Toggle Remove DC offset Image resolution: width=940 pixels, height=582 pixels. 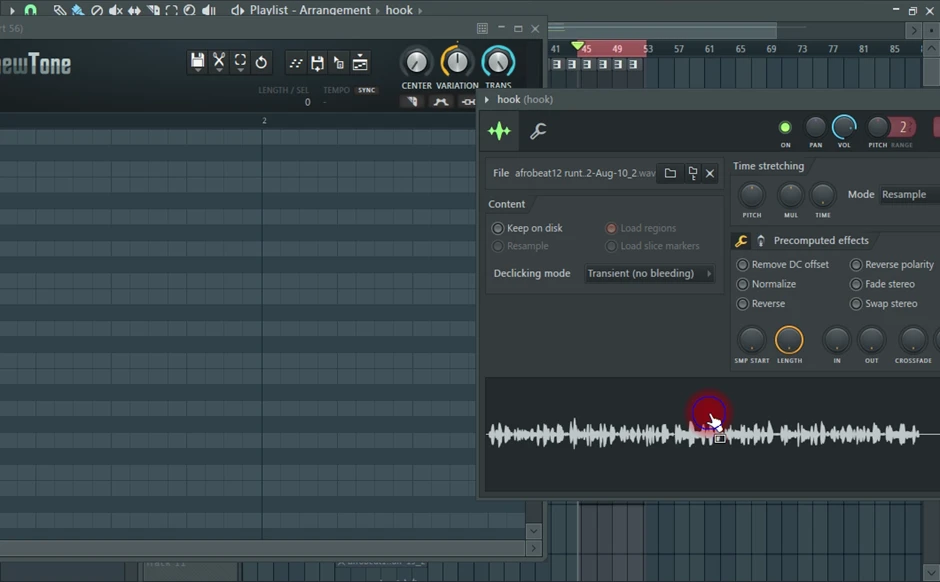coord(742,265)
